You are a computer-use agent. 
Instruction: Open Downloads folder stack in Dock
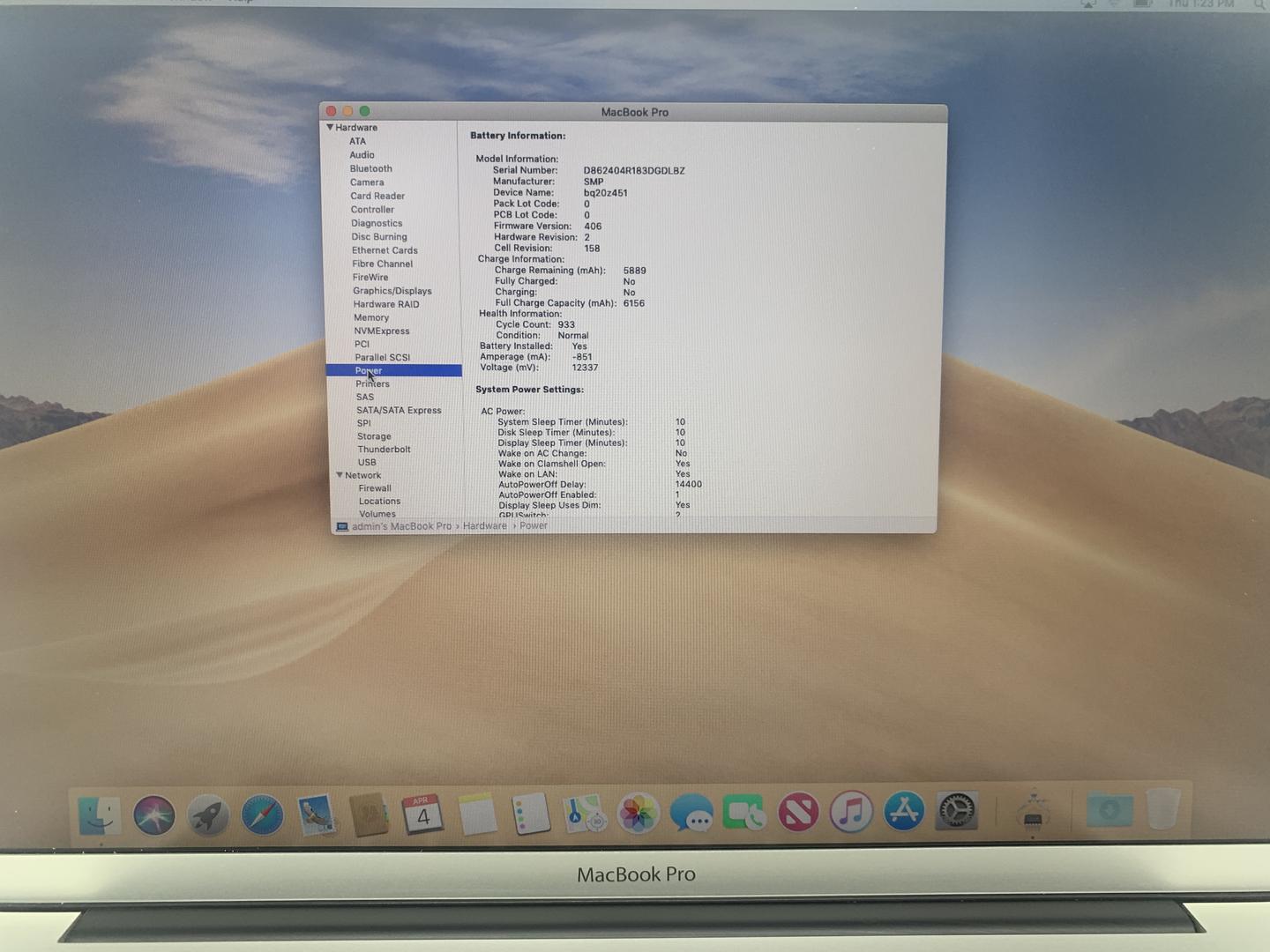(x=1109, y=809)
